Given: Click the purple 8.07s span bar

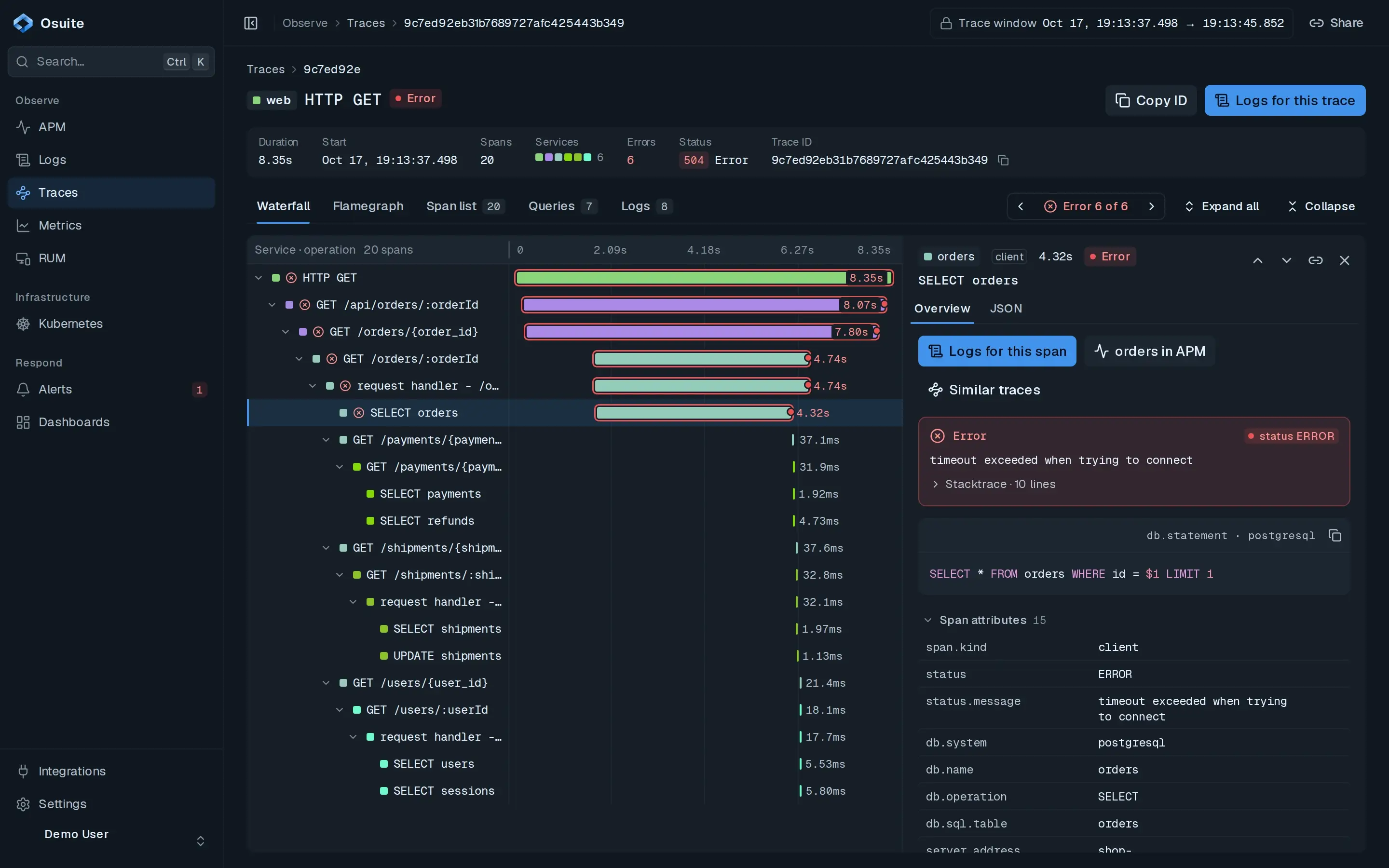Looking at the screenshot, I should (x=704, y=305).
